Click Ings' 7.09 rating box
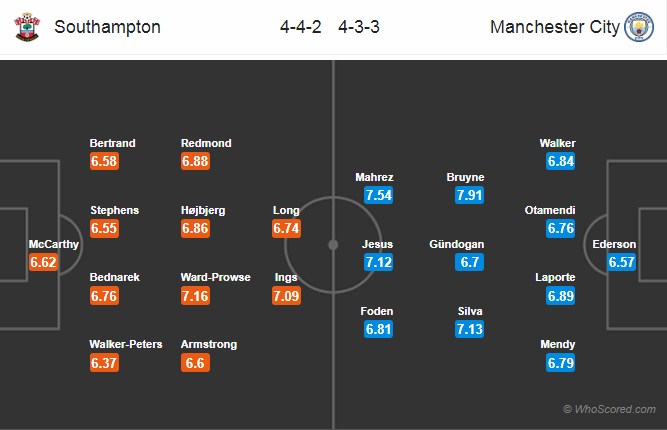The image size is (667, 430). 286,296
